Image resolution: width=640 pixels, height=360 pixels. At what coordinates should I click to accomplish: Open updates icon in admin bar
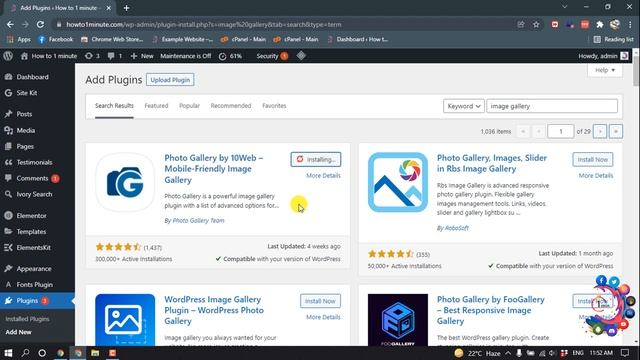point(92,56)
